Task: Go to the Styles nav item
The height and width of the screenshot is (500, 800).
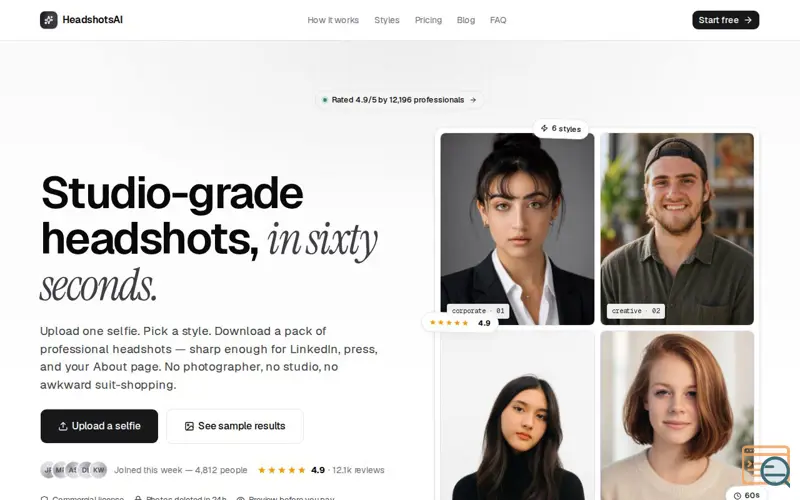Action: [387, 20]
